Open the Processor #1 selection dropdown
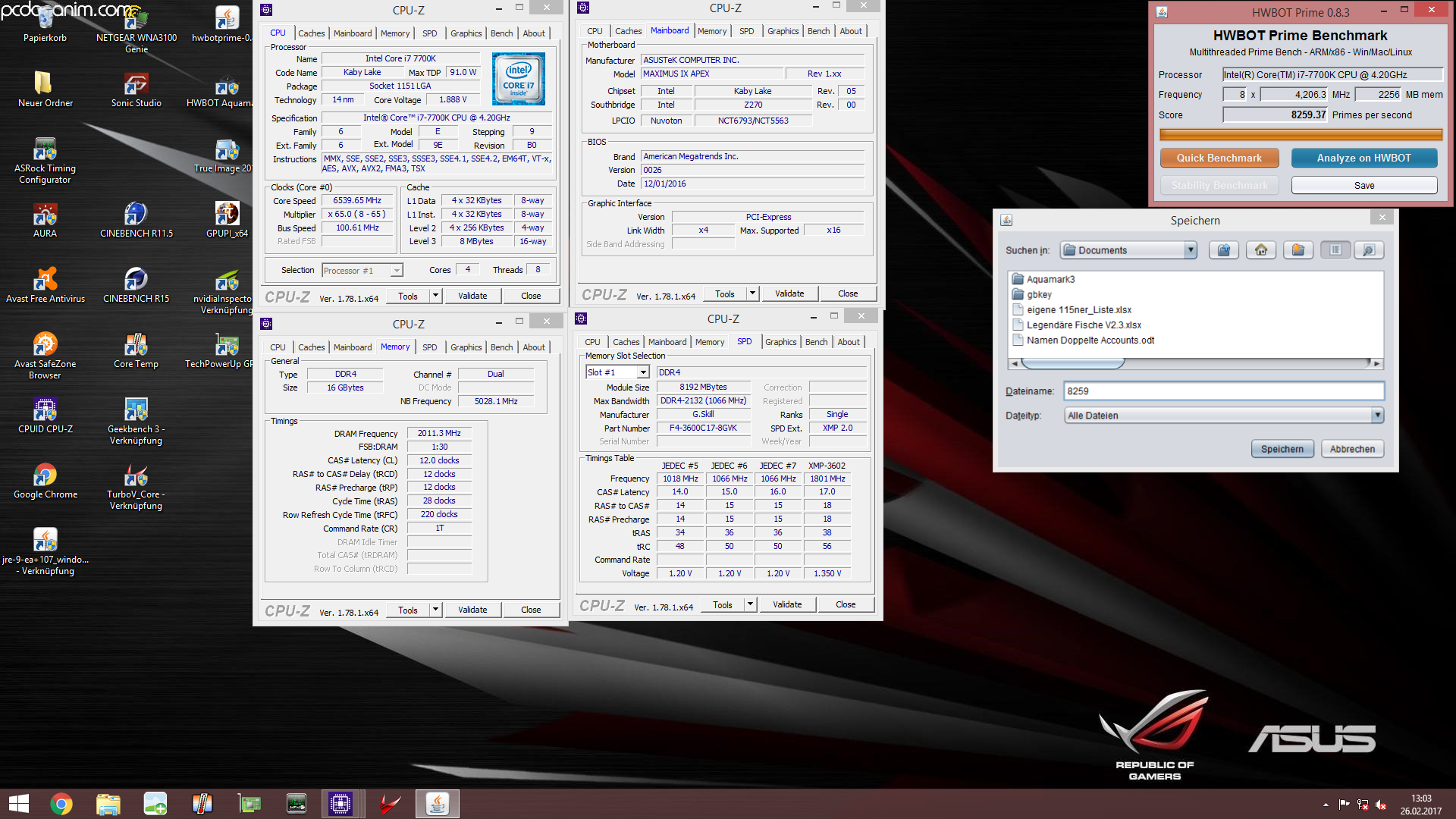Image resolution: width=1456 pixels, height=819 pixels. [x=396, y=271]
